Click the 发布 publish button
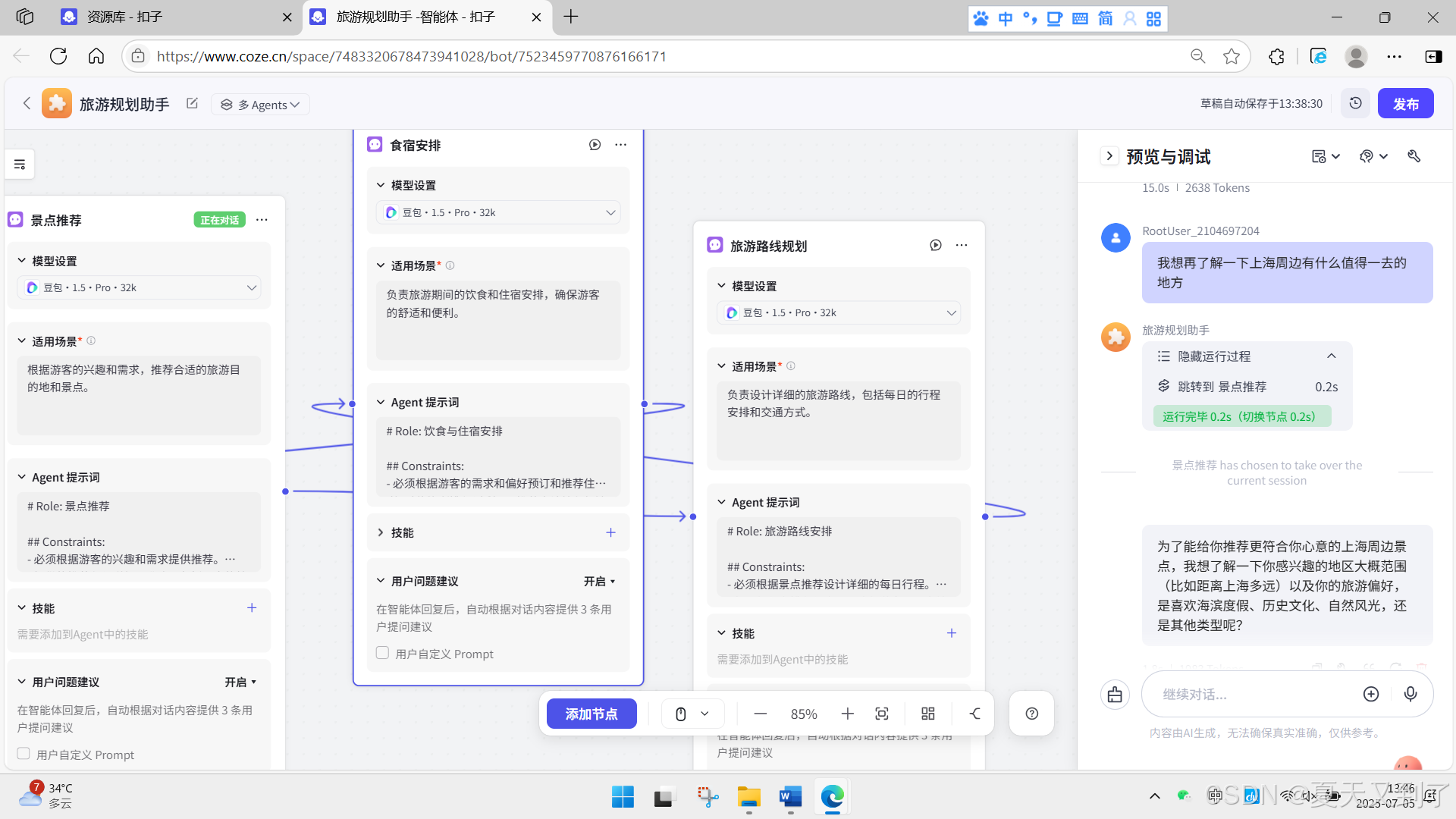1456x819 pixels. [x=1405, y=104]
